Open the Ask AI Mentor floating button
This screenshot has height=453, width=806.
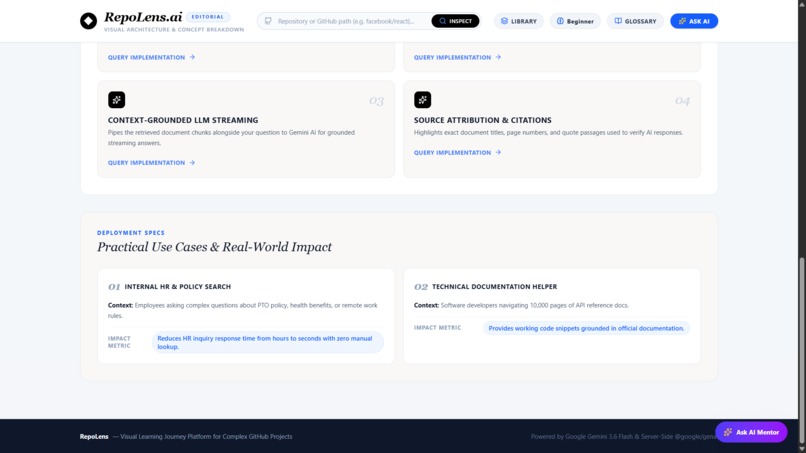click(751, 432)
